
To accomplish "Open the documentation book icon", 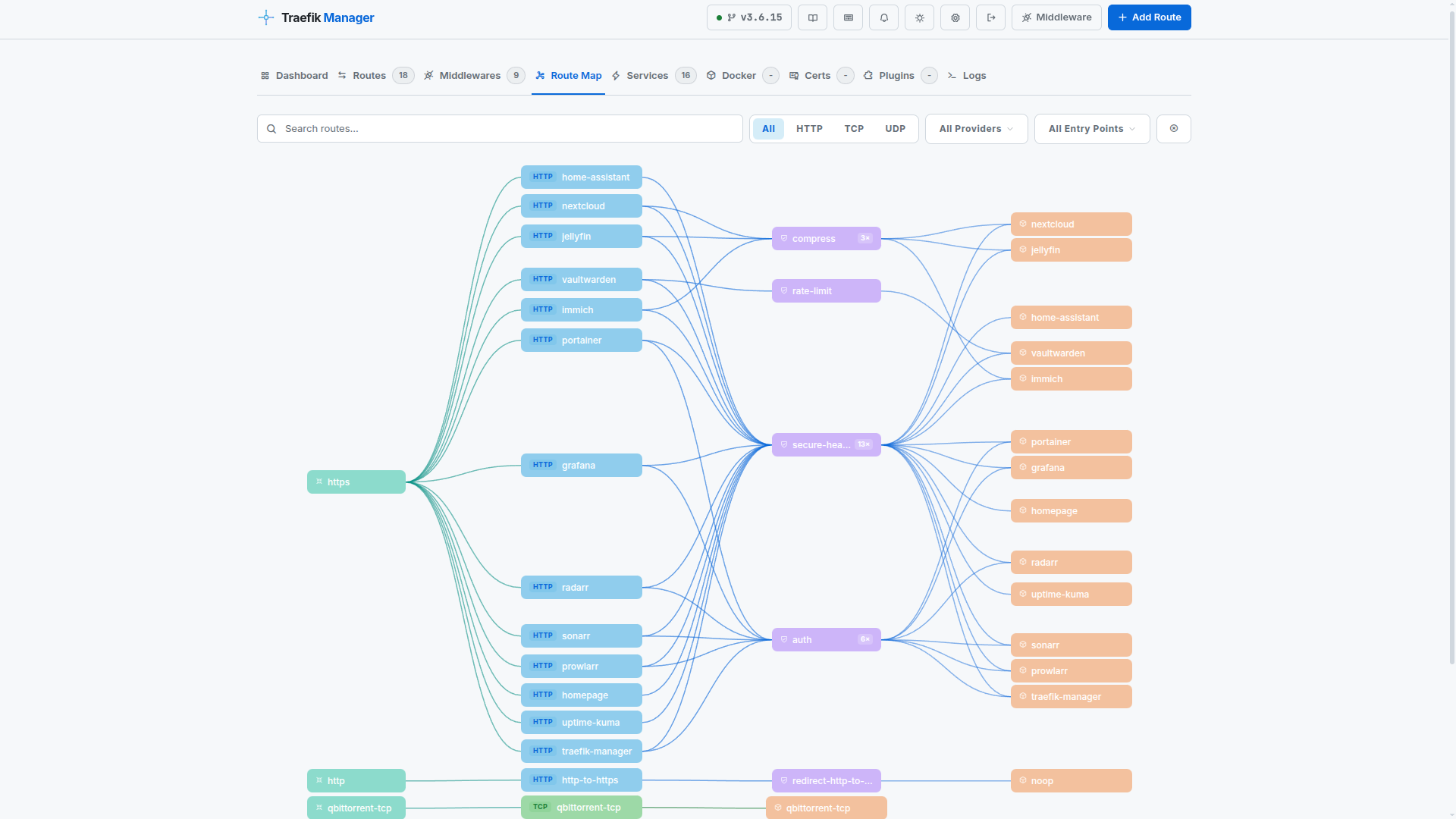I will click(813, 17).
